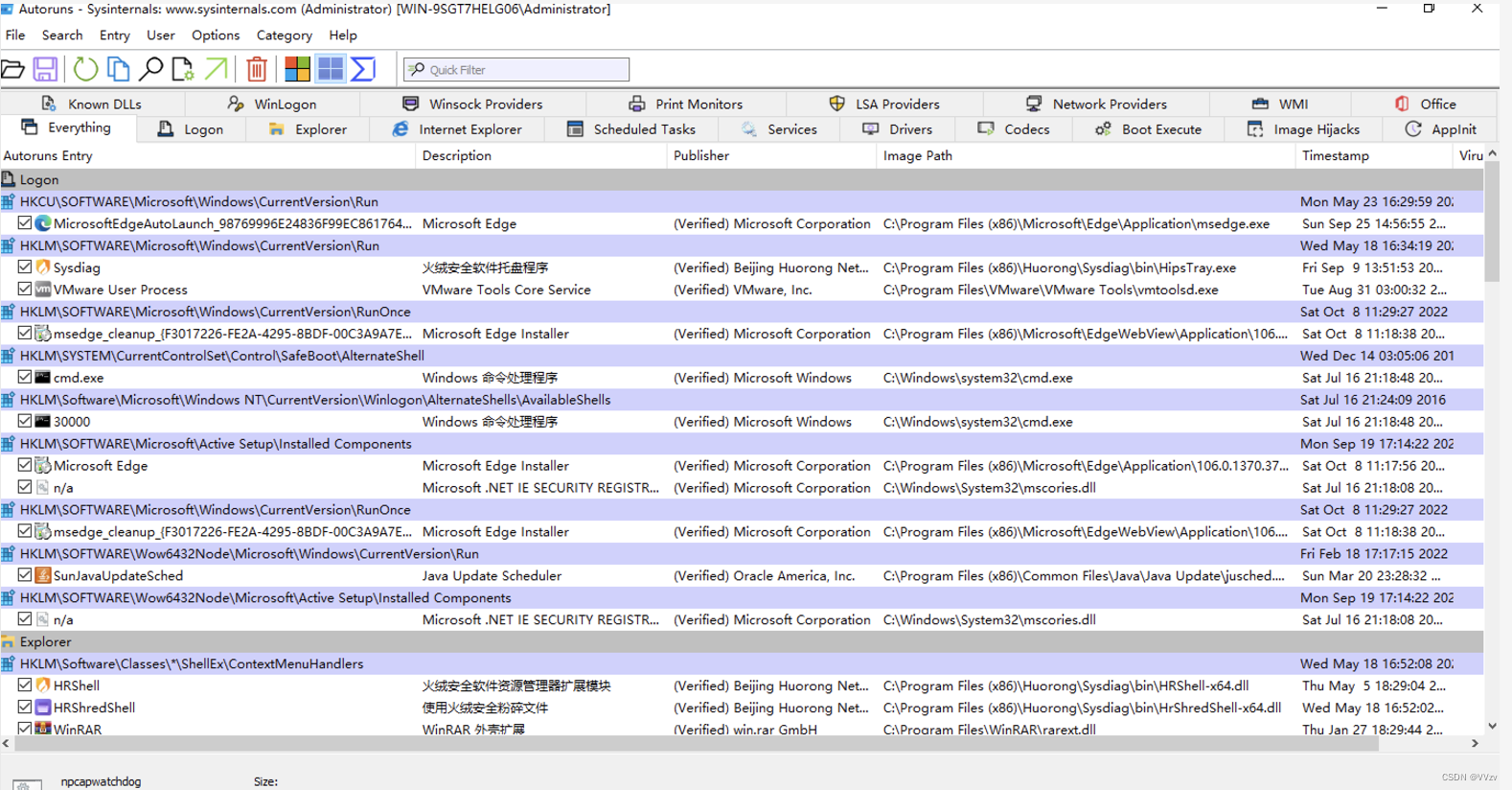Click the vertical scrollbar thumb

(x=1492, y=221)
